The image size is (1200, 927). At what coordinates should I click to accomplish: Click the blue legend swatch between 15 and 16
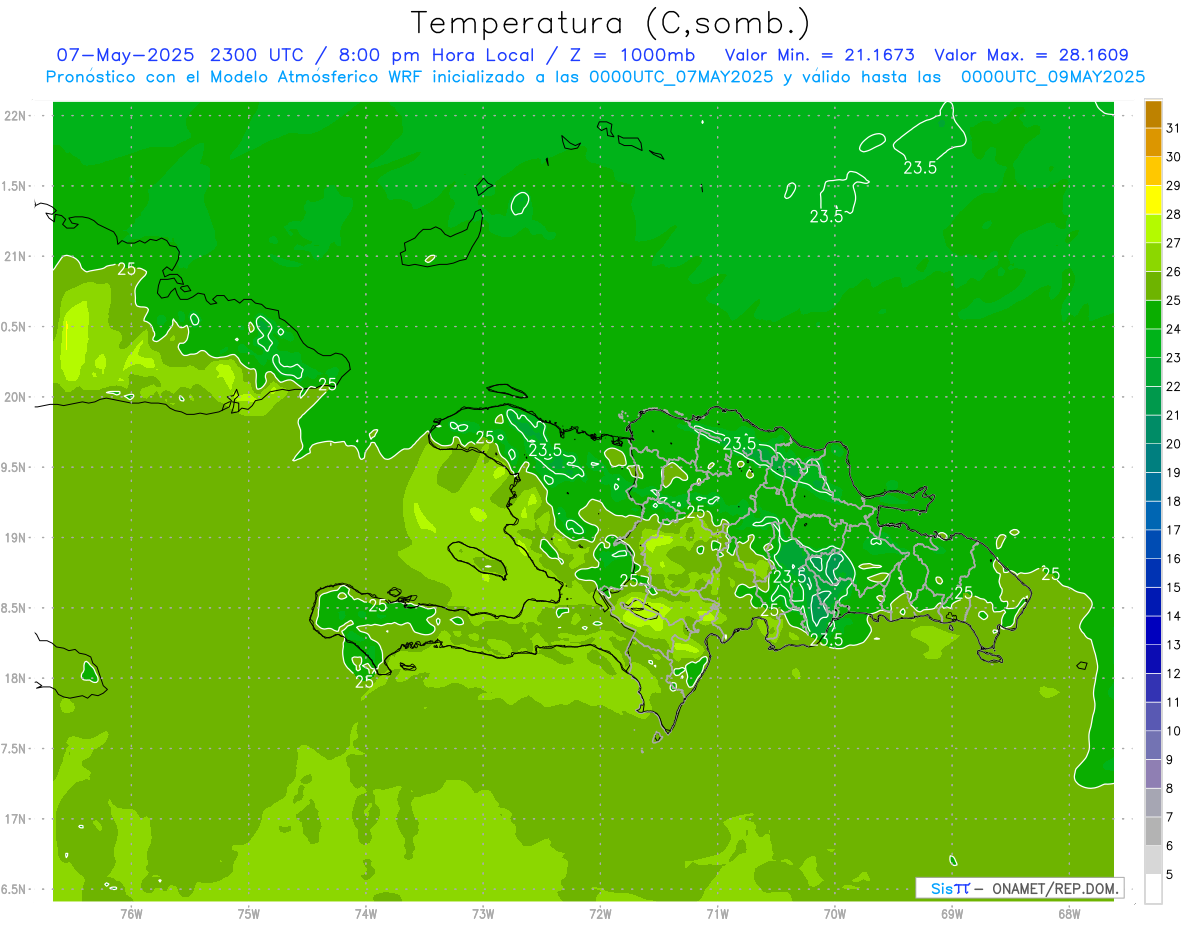[x=1153, y=574]
